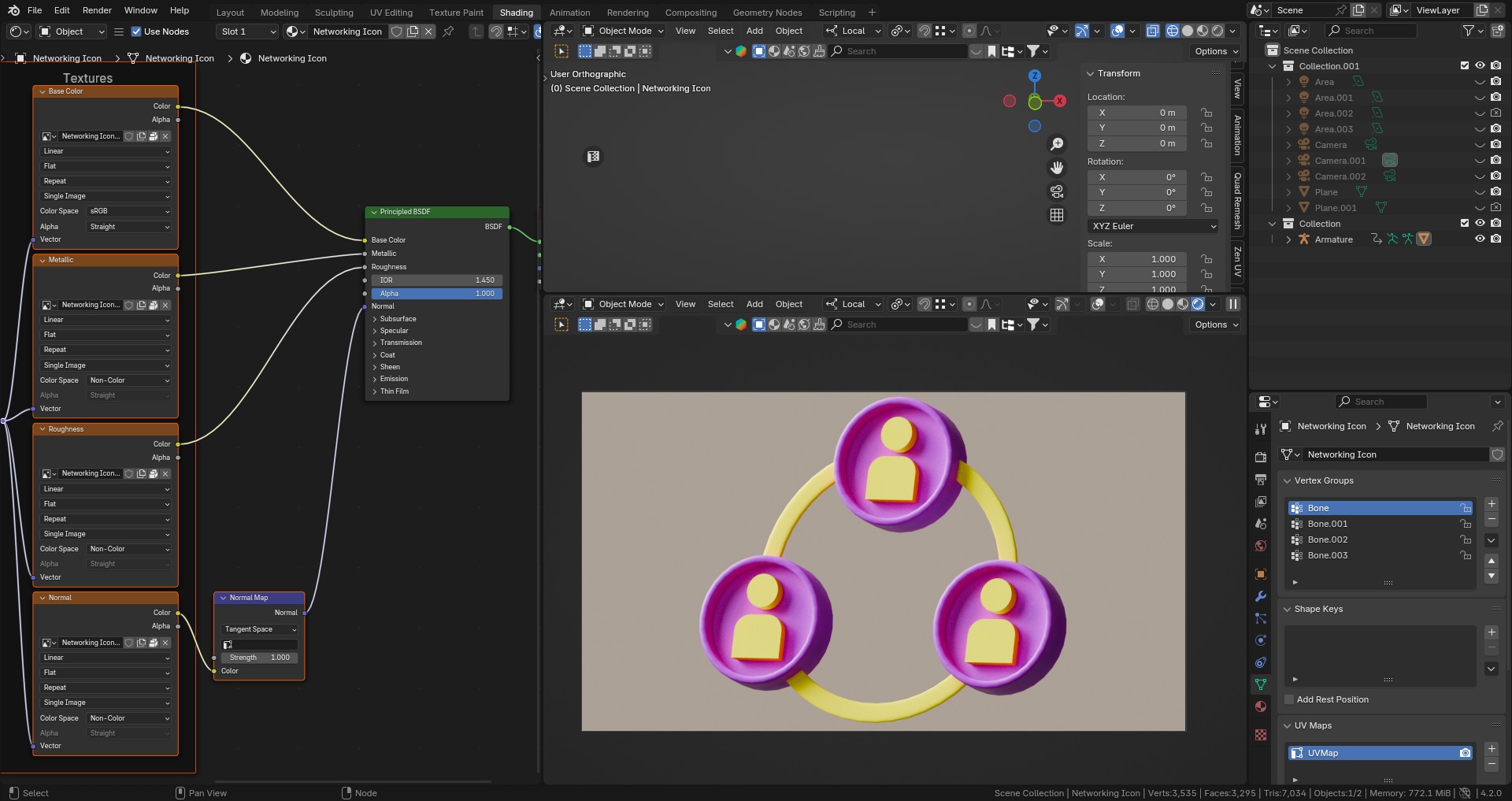1512x801 pixels.
Task: Open the Object properties tab
Action: [x=1261, y=574]
